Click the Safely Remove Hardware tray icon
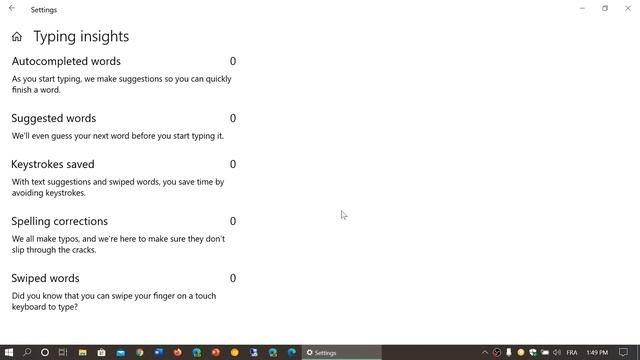The height and width of the screenshot is (360, 640). 509,352
